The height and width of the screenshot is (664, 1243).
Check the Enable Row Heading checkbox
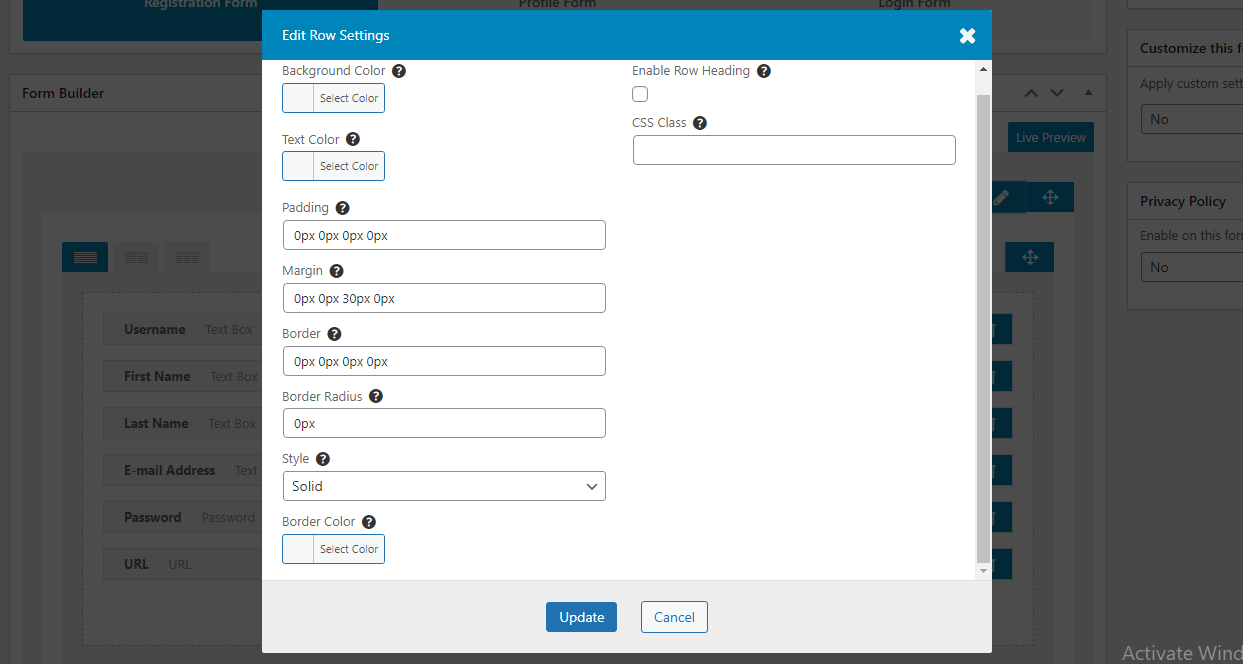(640, 94)
